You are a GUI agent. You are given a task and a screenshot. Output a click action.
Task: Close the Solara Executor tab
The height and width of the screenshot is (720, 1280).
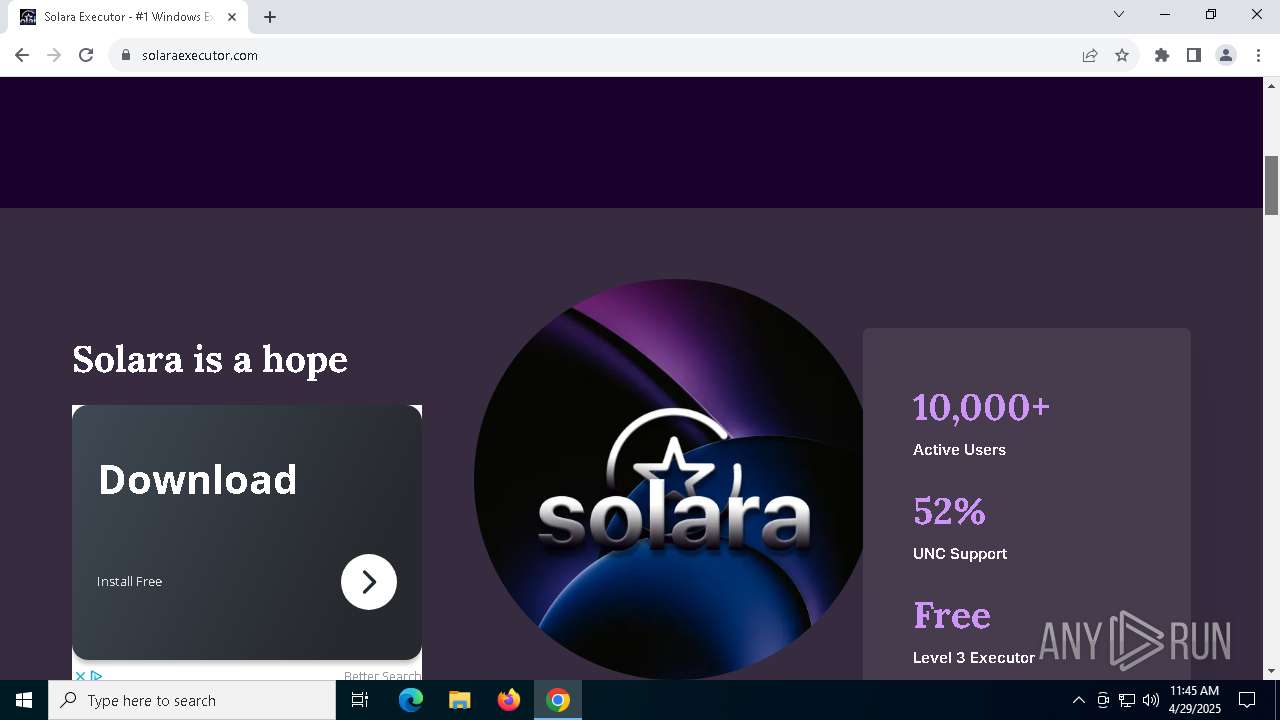(x=231, y=17)
